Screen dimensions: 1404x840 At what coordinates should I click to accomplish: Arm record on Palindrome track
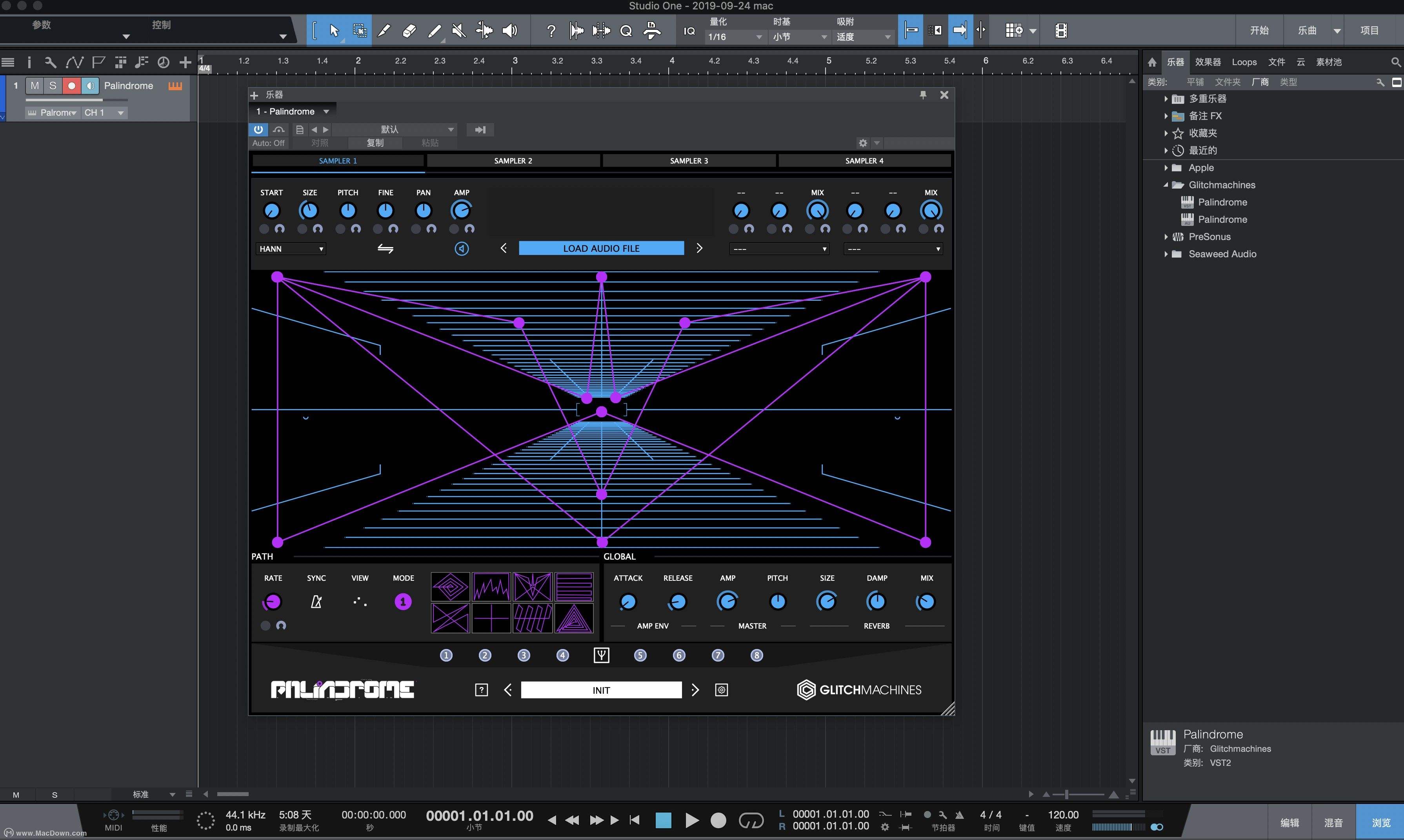(x=71, y=85)
